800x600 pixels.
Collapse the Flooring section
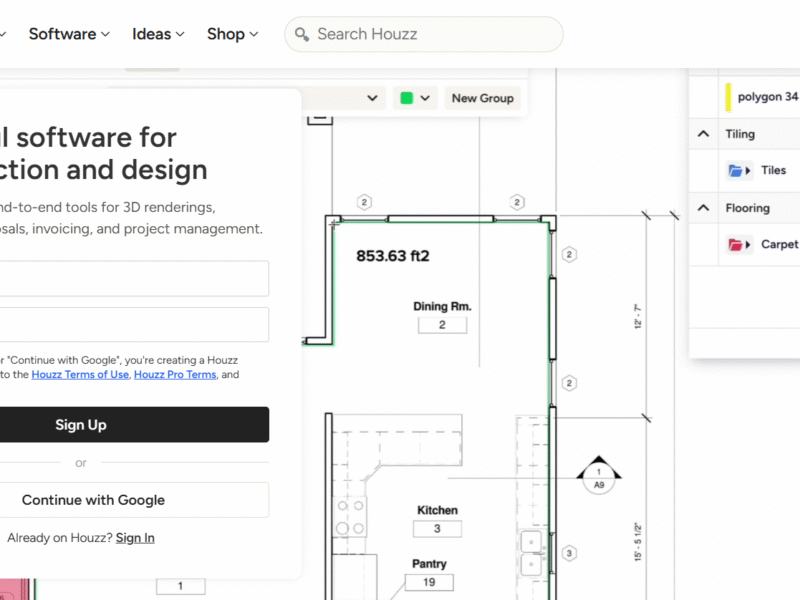click(703, 207)
